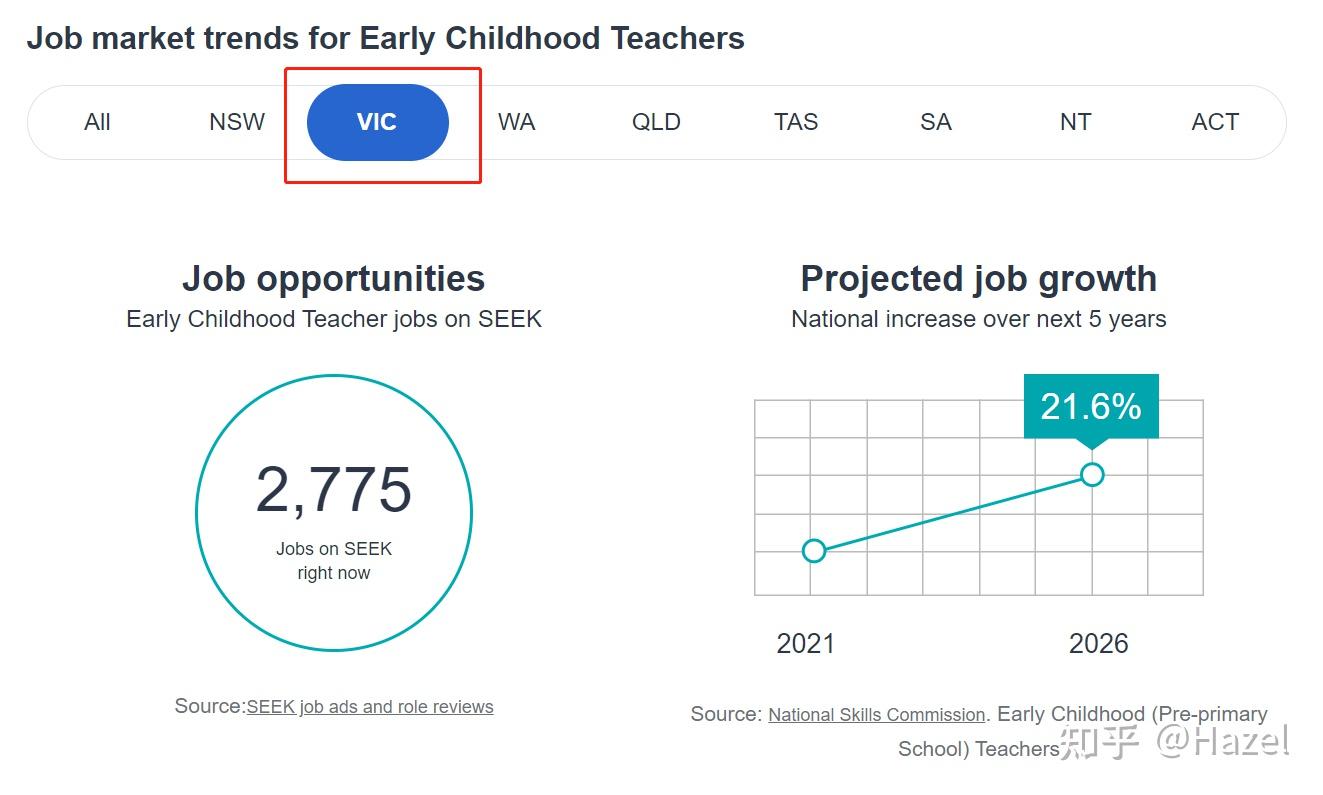Click the Job opportunities heading
Screen dimensions: 1323x795
click(x=334, y=278)
